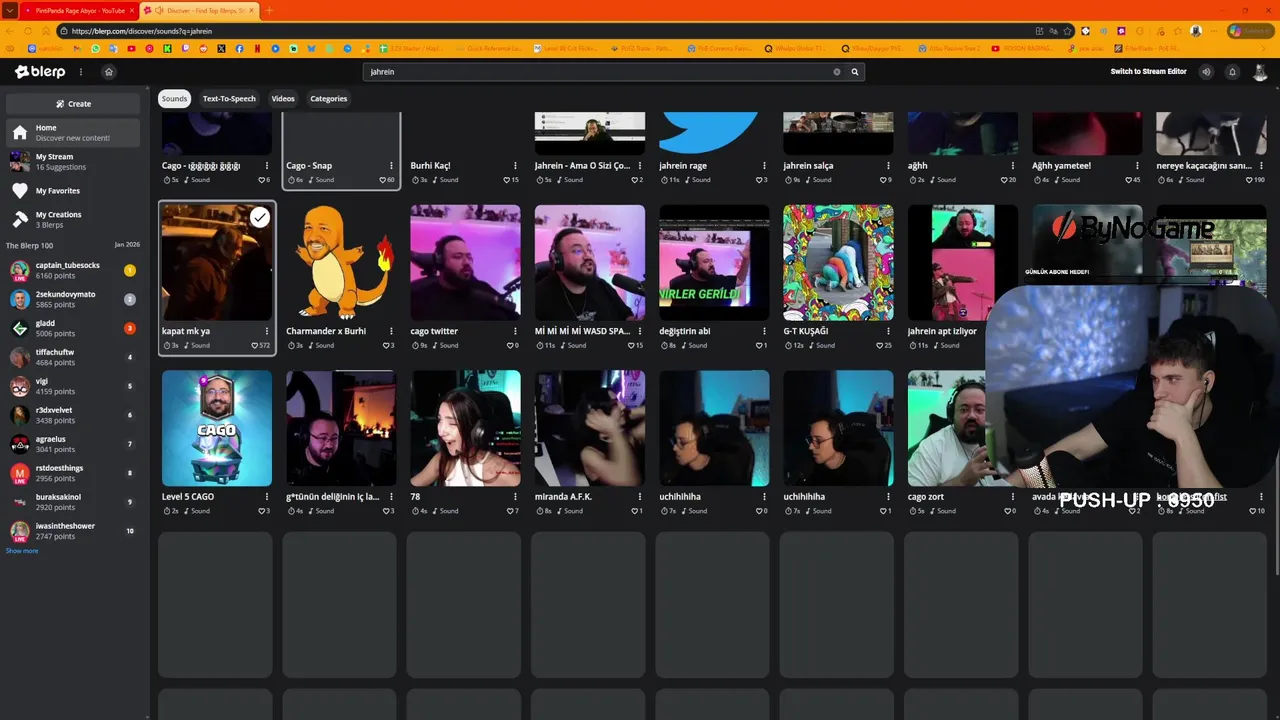Like the Level 5 CAGO sound

[263, 511]
